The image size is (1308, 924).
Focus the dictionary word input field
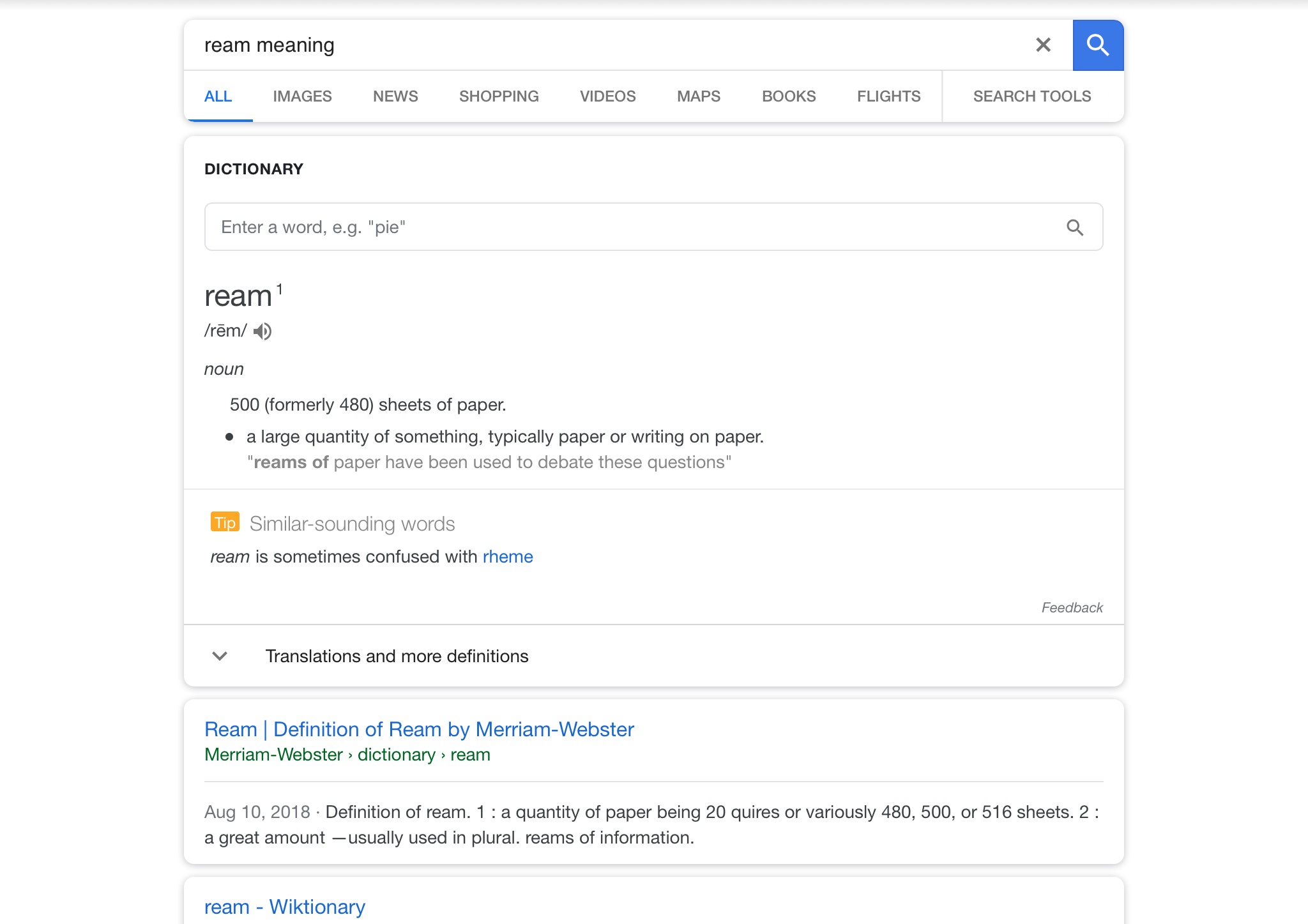pos(632,227)
